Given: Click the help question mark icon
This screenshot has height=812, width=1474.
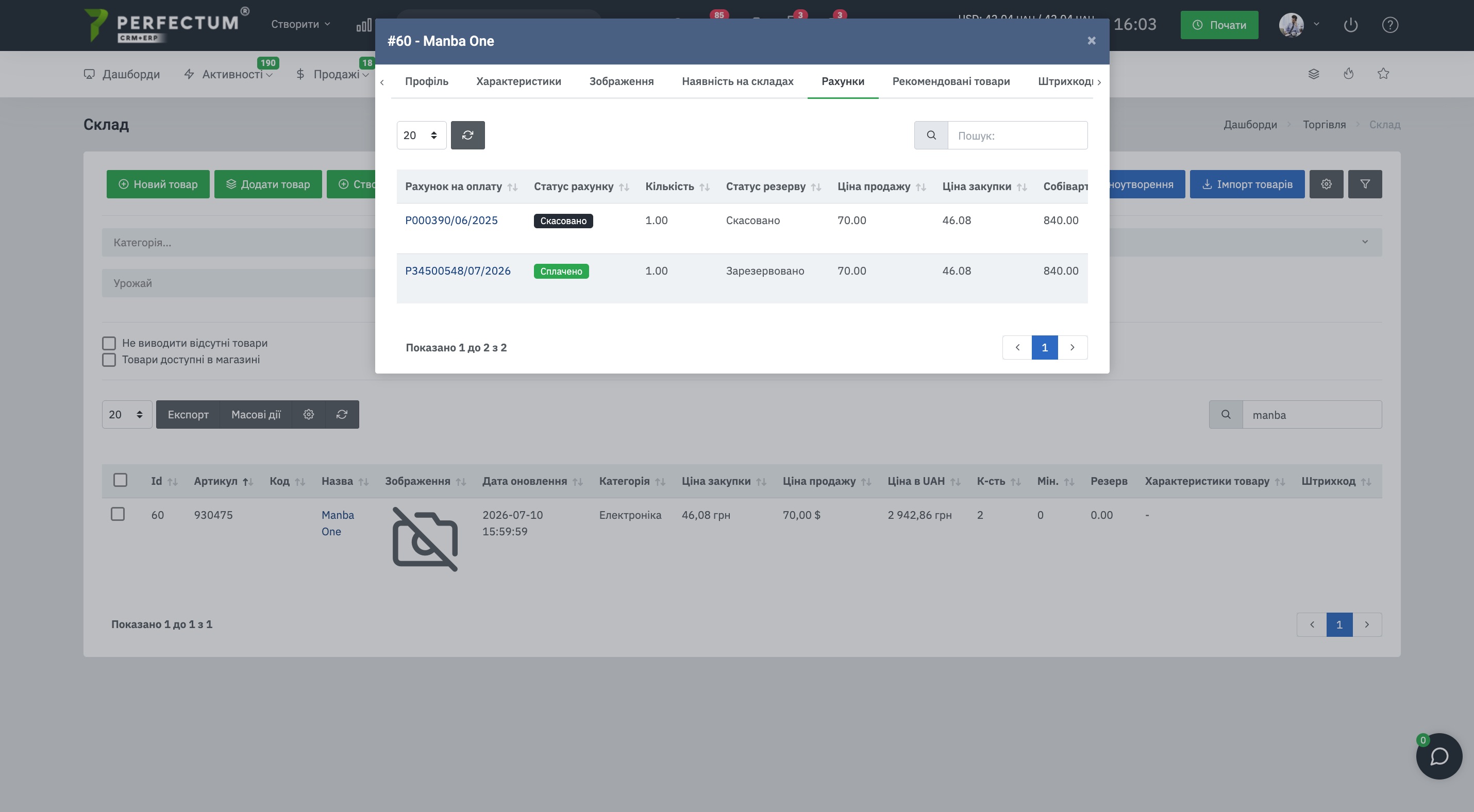Looking at the screenshot, I should coord(1390,25).
